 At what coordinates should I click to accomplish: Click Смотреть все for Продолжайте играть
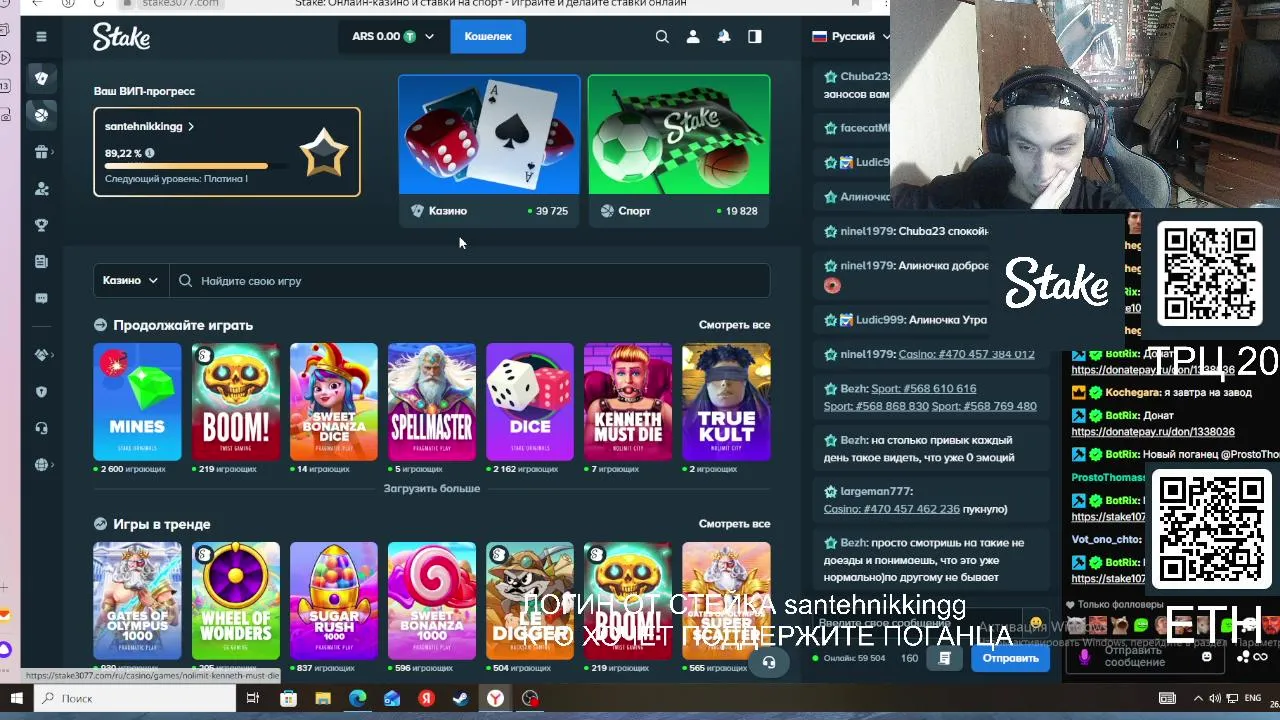pyautogui.click(x=734, y=325)
